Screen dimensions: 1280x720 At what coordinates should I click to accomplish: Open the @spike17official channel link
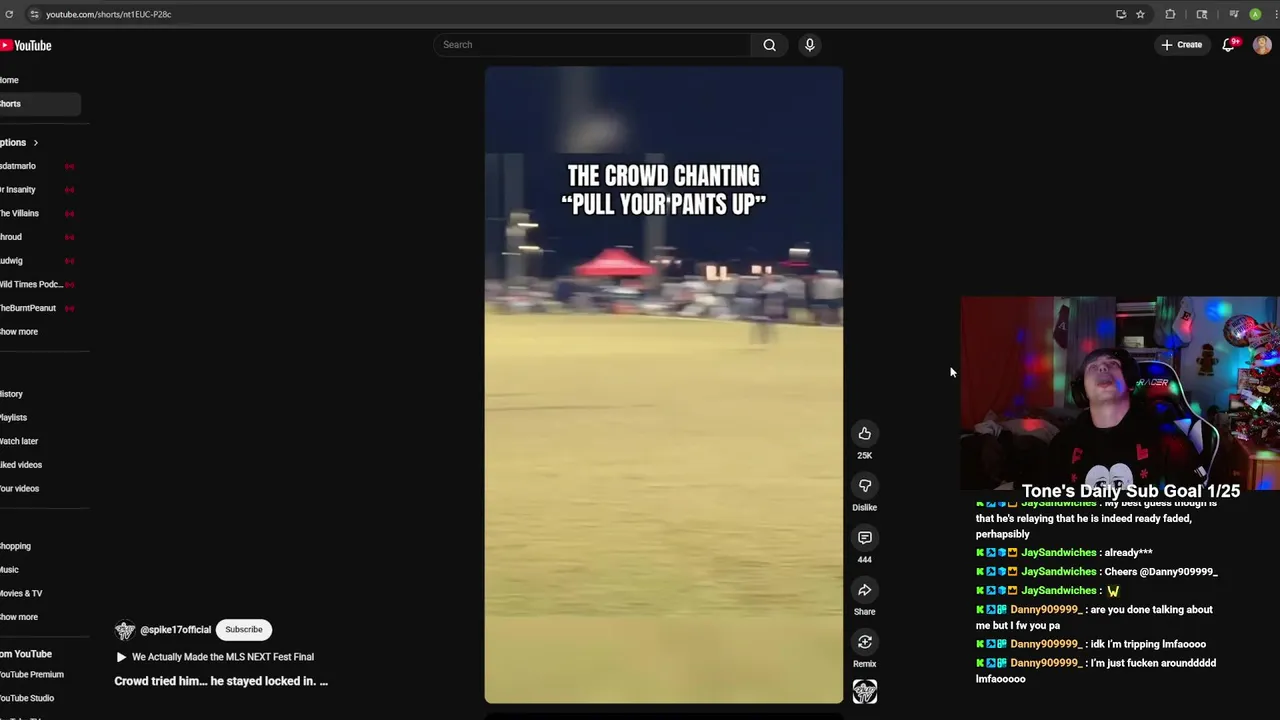coord(175,630)
